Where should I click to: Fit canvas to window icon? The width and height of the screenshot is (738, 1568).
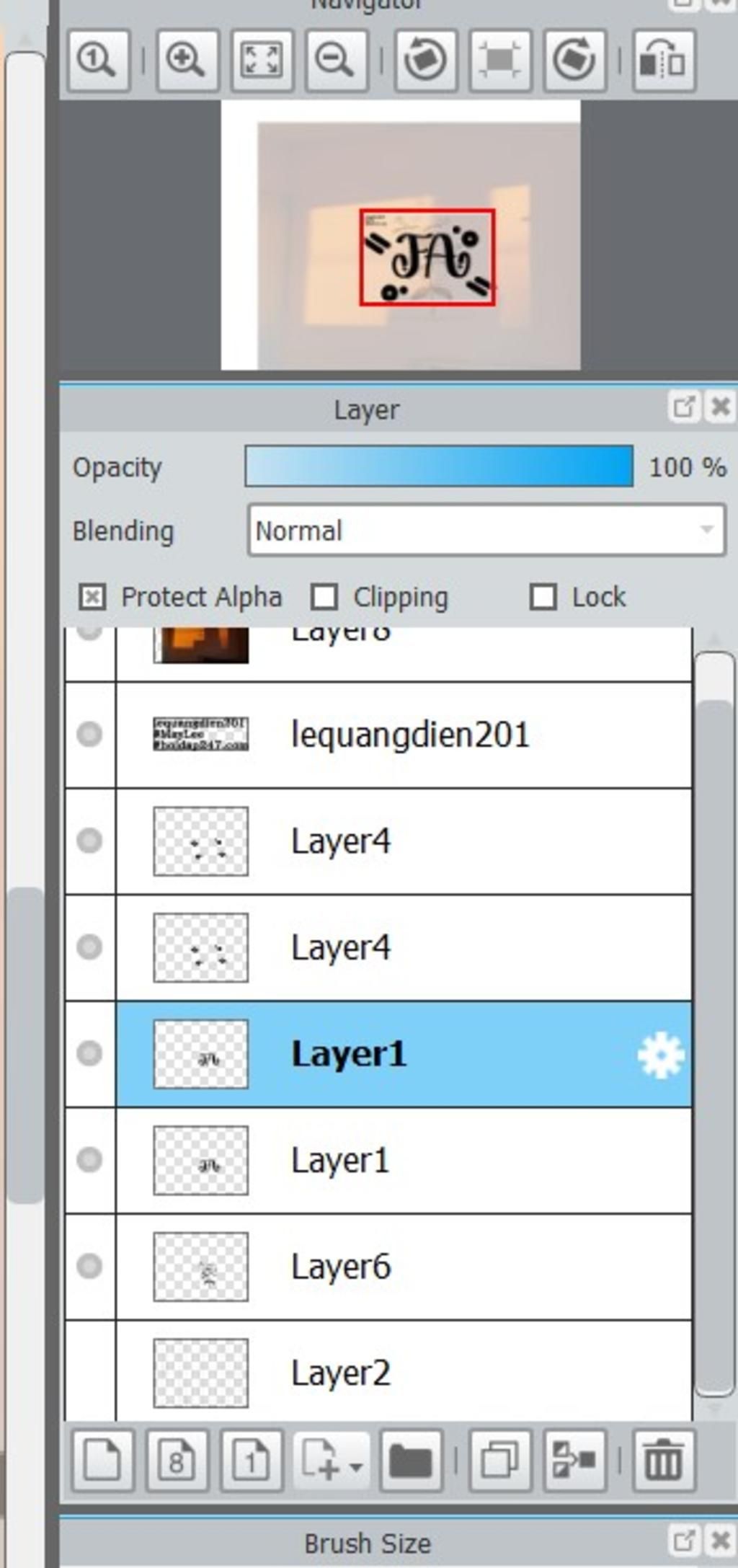(262, 61)
